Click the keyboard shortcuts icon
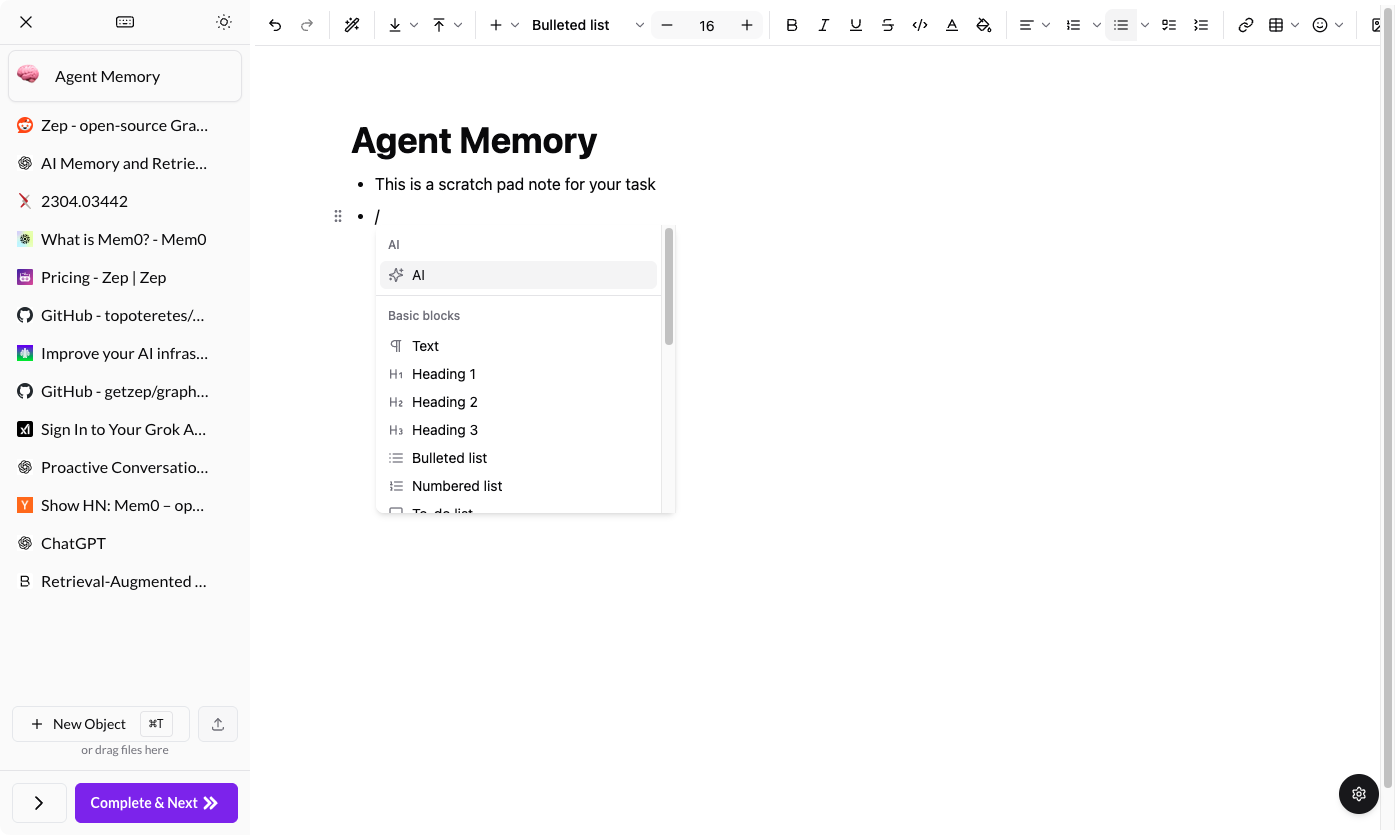 [125, 22]
